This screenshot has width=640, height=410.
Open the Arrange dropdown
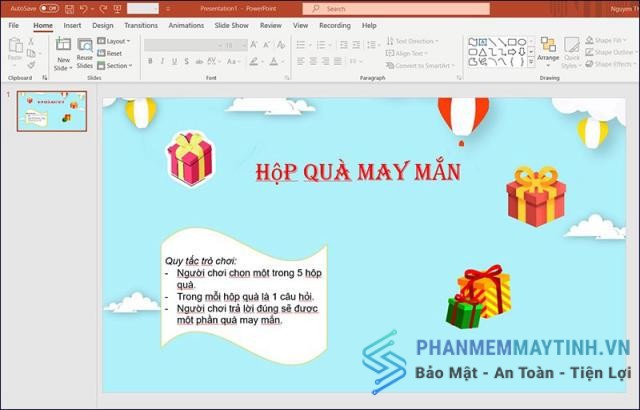tap(548, 52)
